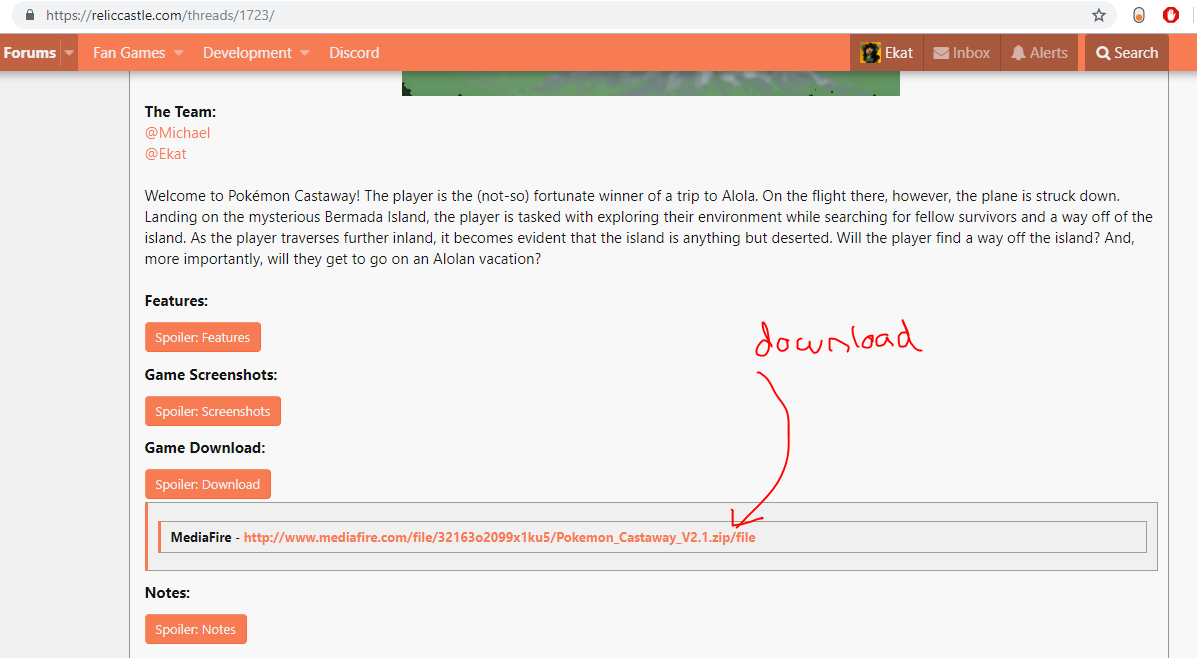Click the MediaFire download link
The image size is (1197, 658).
(499, 537)
